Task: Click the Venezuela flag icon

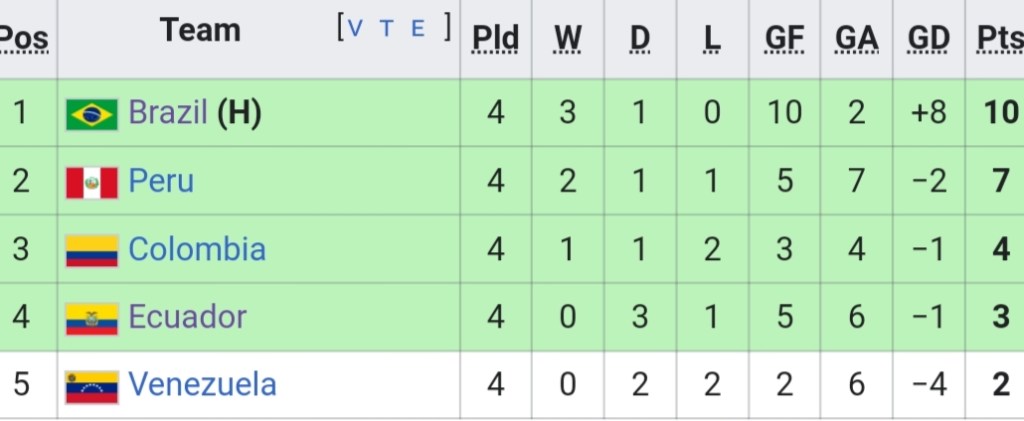Action: click(x=92, y=386)
